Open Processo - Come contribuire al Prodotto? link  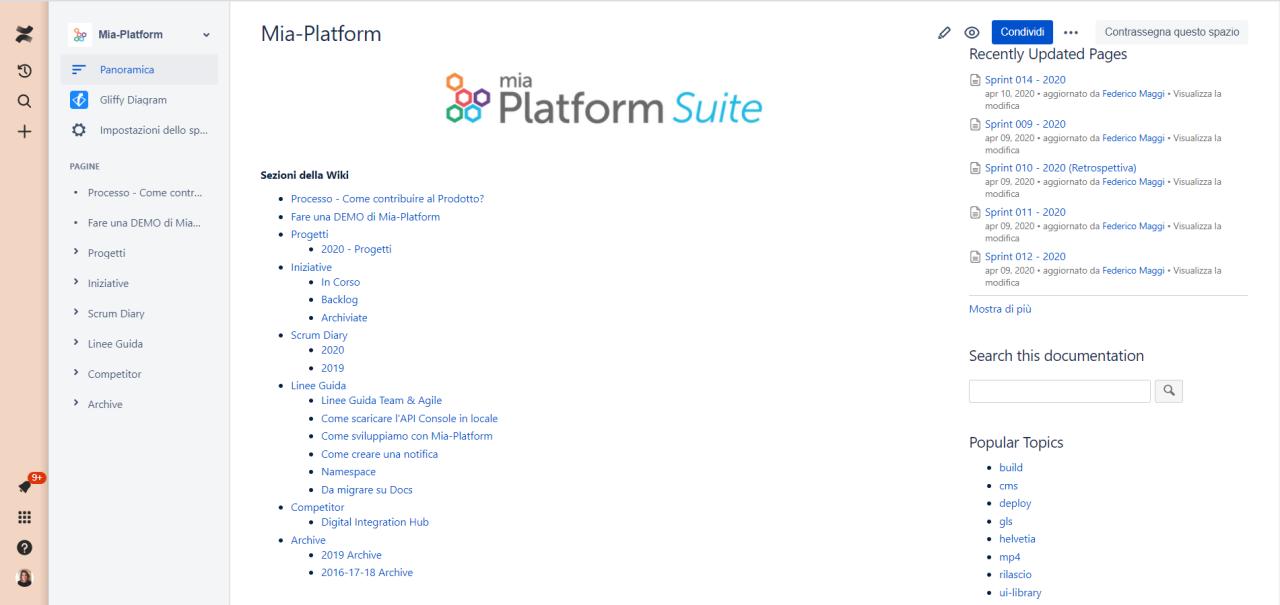(x=387, y=199)
